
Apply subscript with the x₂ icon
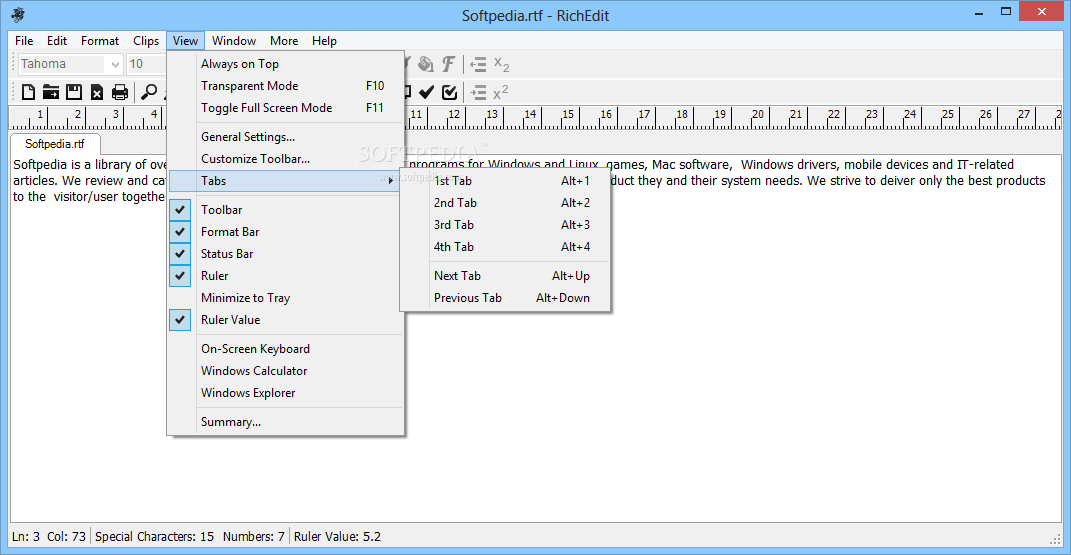tap(501, 64)
